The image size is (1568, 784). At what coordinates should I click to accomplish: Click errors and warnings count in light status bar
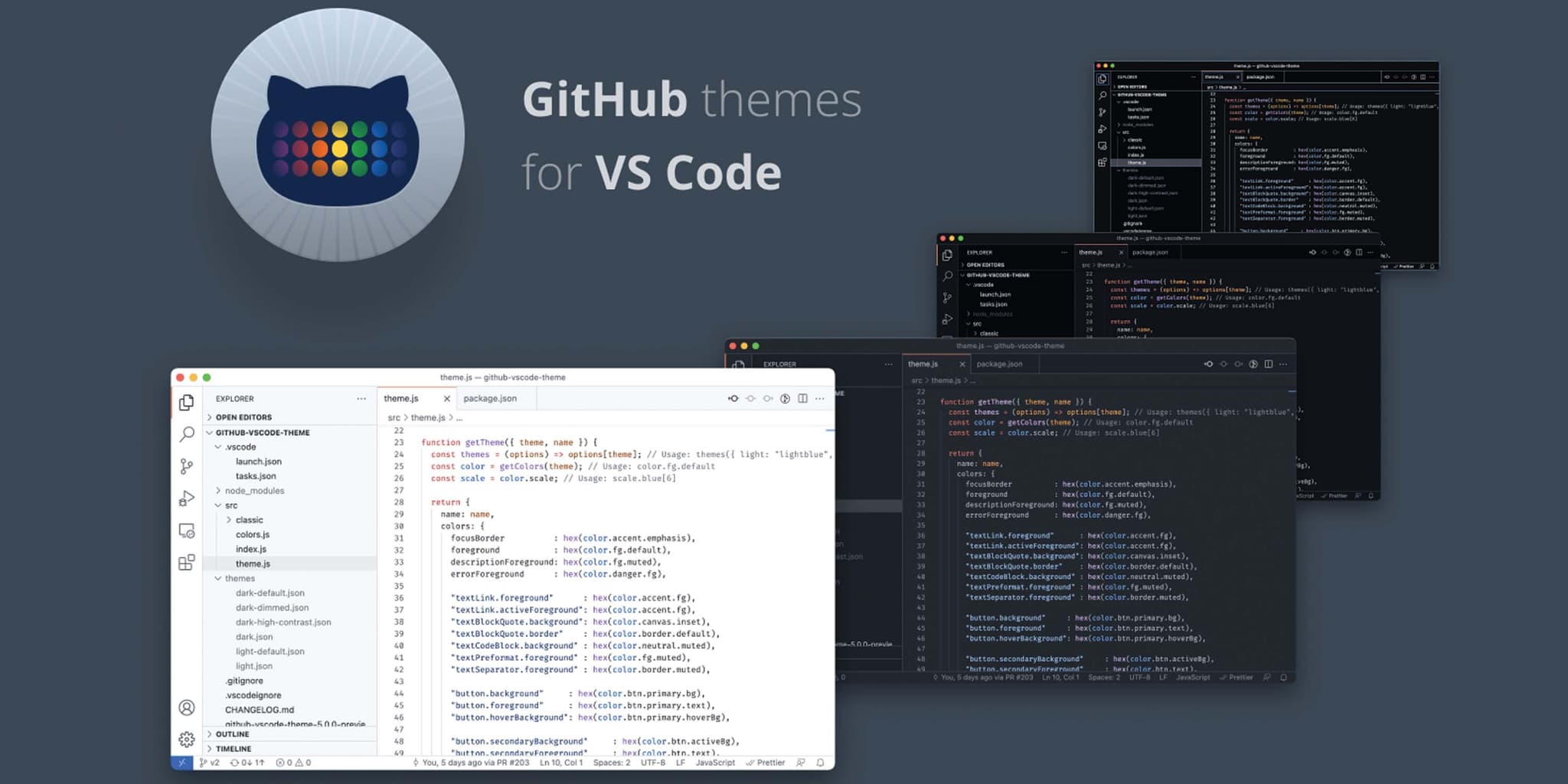[x=293, y=763]
